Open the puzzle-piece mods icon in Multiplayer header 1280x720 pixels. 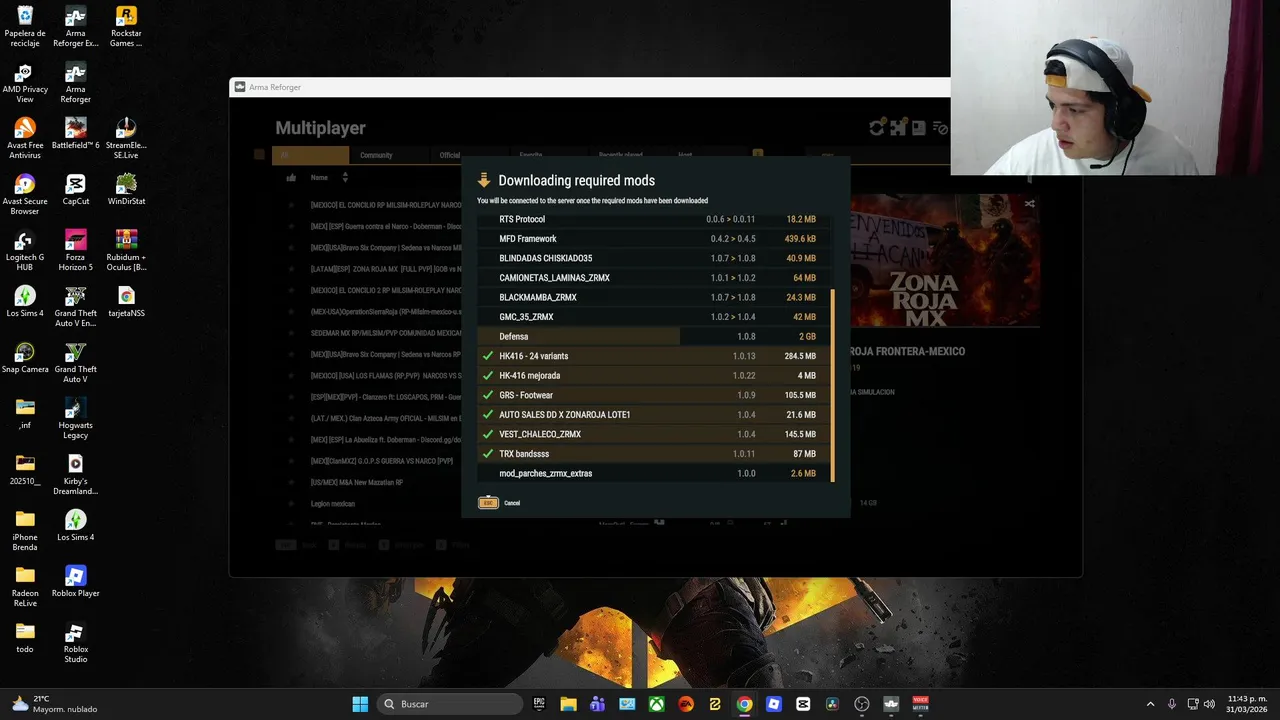click(898, 128)
